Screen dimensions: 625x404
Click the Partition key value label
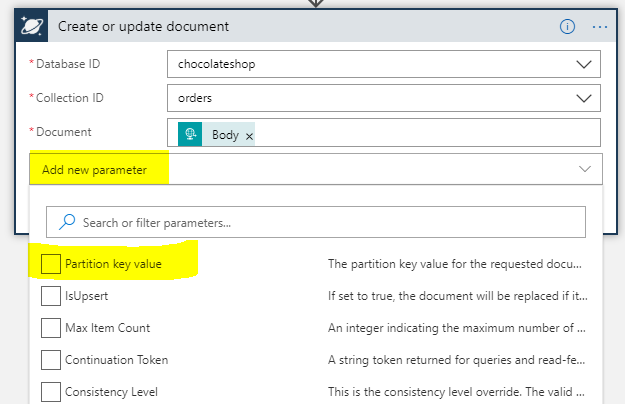(x=113, y=264)
